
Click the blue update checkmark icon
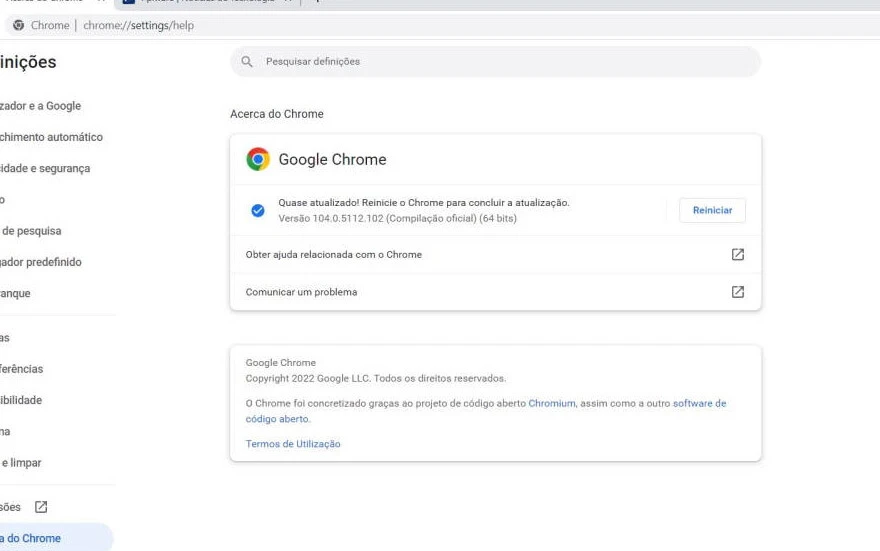click(258, 210)
